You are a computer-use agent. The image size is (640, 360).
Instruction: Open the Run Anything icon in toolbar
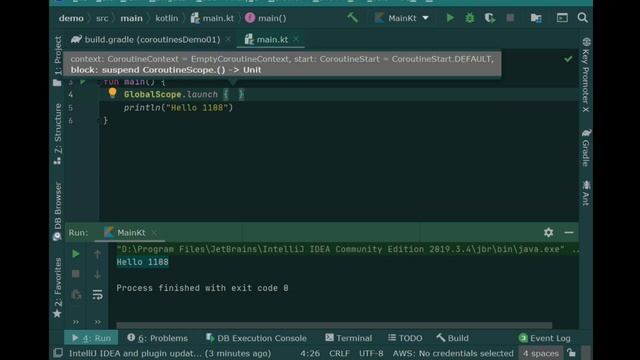click(562, 18)
